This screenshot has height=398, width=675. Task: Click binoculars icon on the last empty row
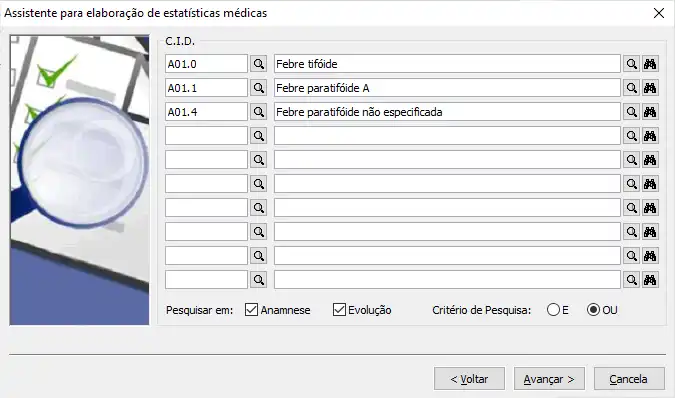tap(650, 280)
